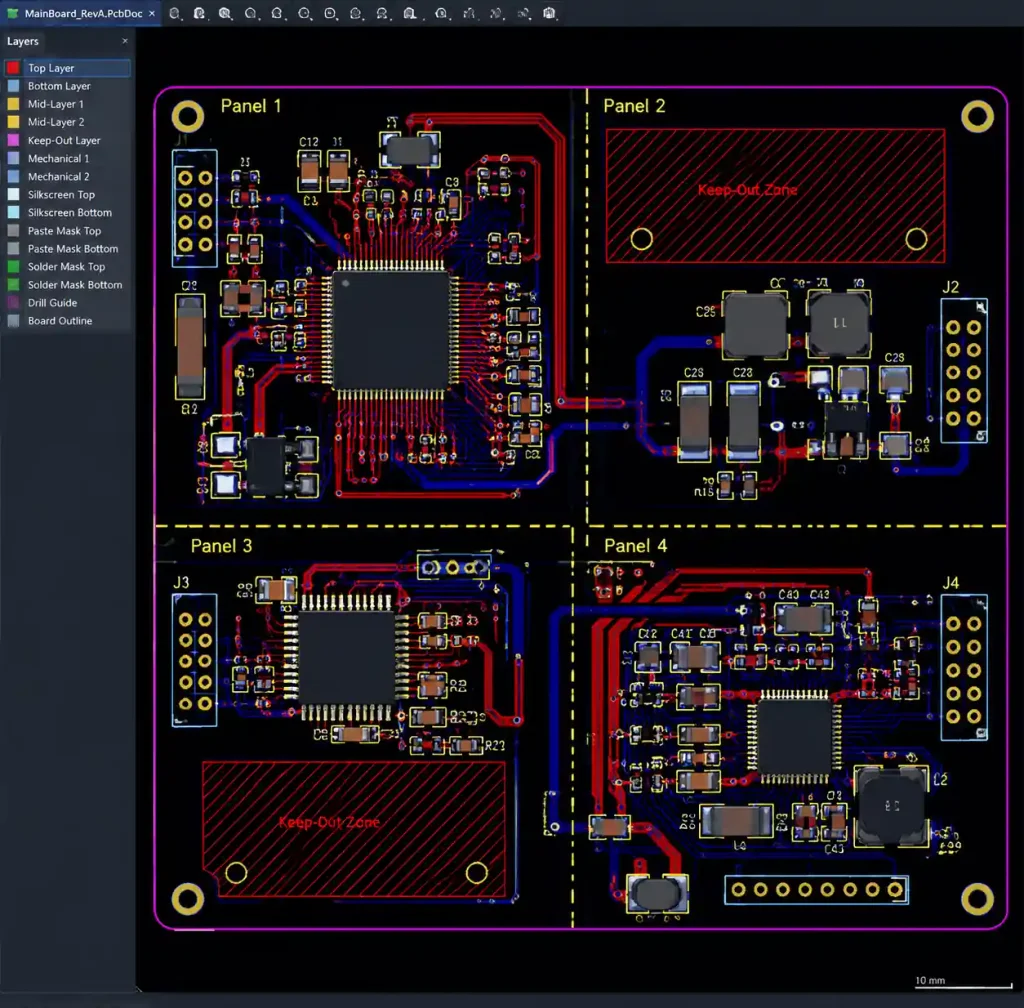This screenshot has height=1008, width=1024.
Task: Click the last icon in the top toolbar
Action: (x=549, y=13)
